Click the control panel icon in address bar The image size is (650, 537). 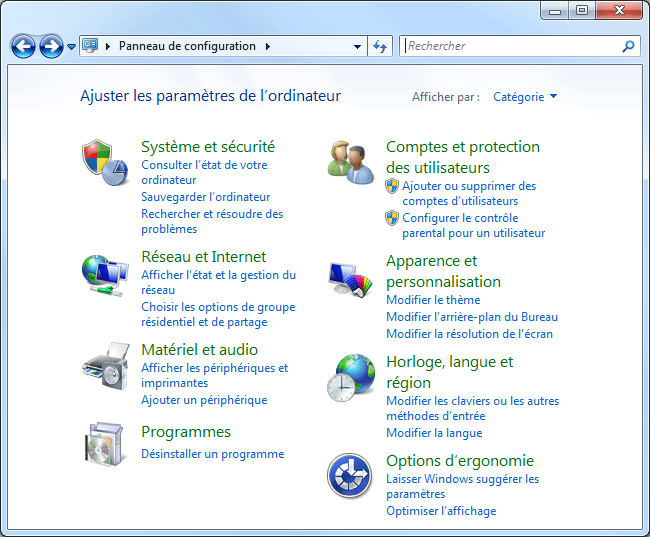point(90,46)
